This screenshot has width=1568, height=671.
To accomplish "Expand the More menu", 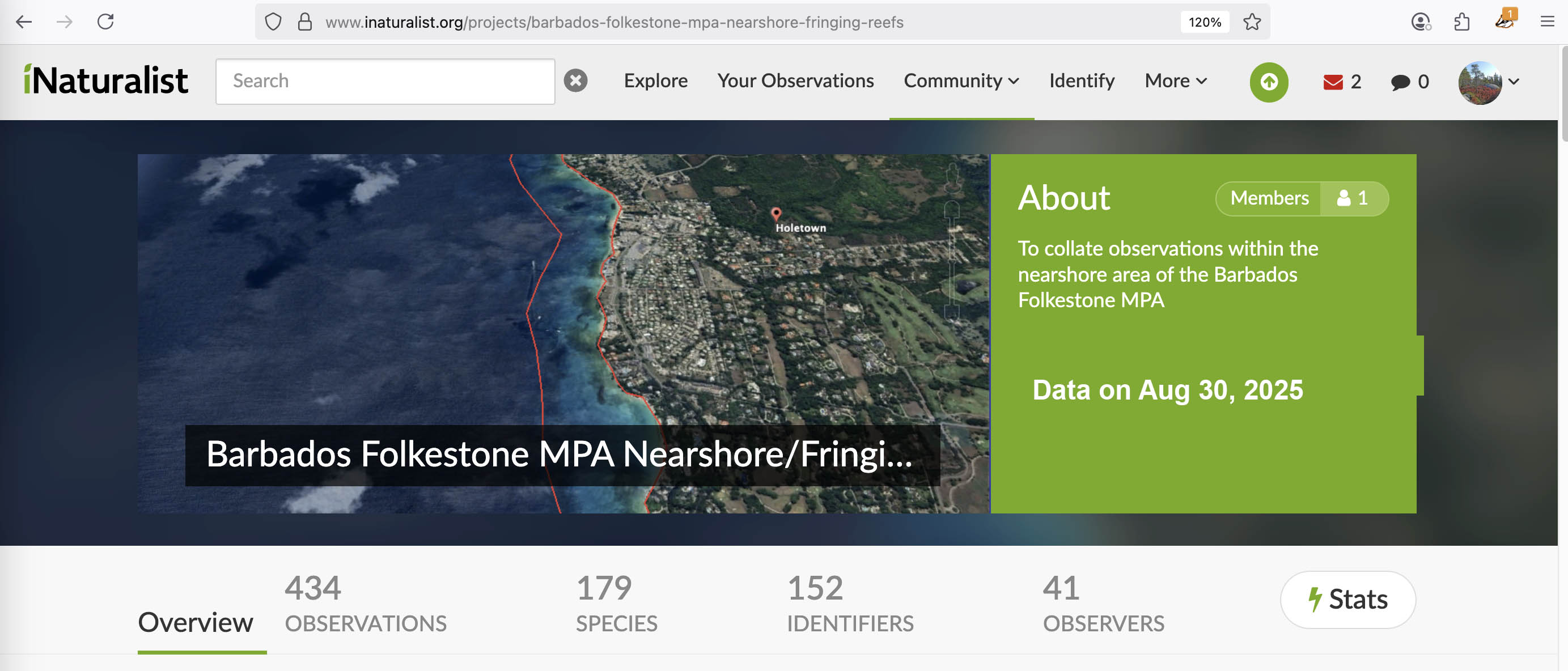I will tap(1175, 81).
